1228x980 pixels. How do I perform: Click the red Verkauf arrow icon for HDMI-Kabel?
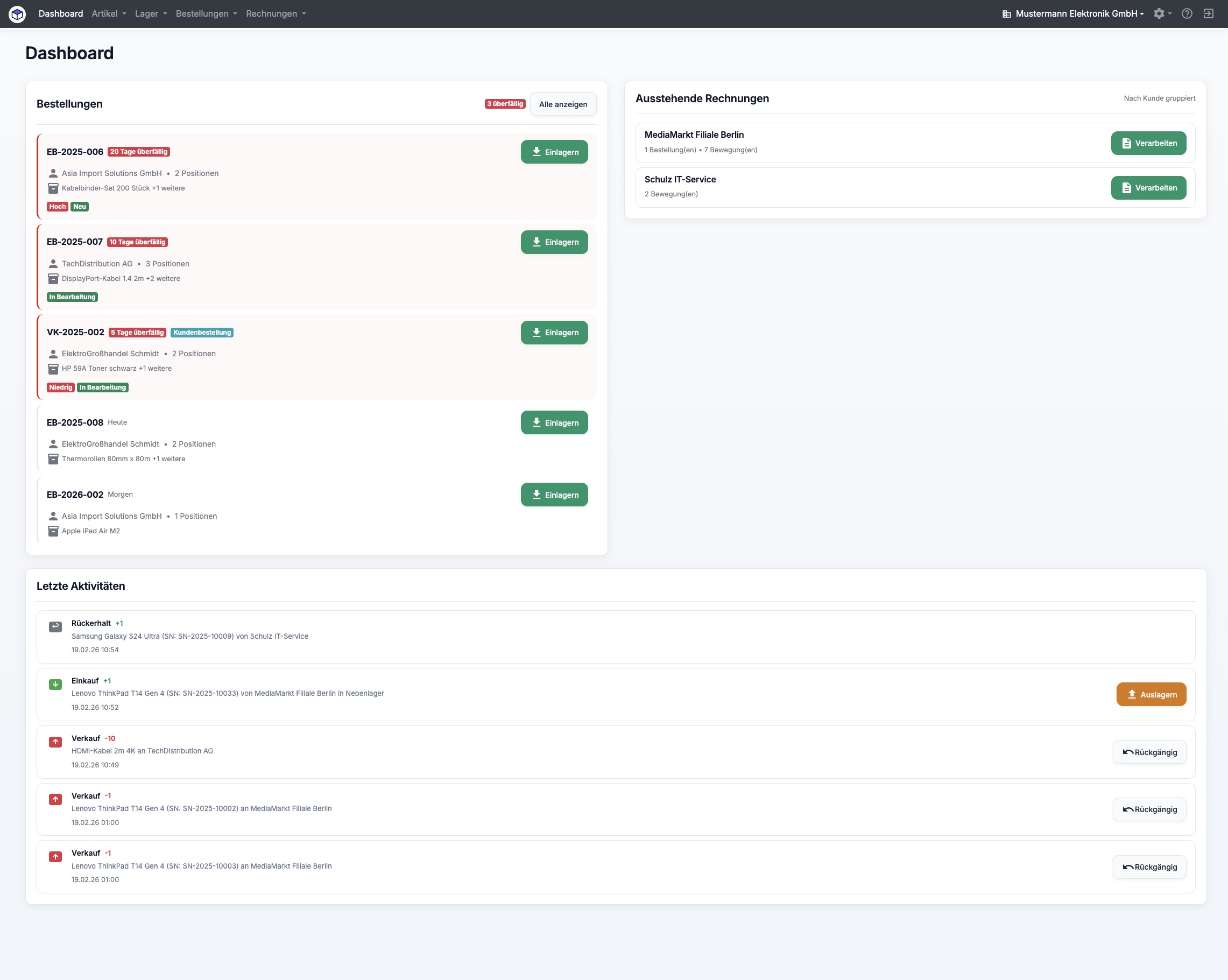point(55,742)
